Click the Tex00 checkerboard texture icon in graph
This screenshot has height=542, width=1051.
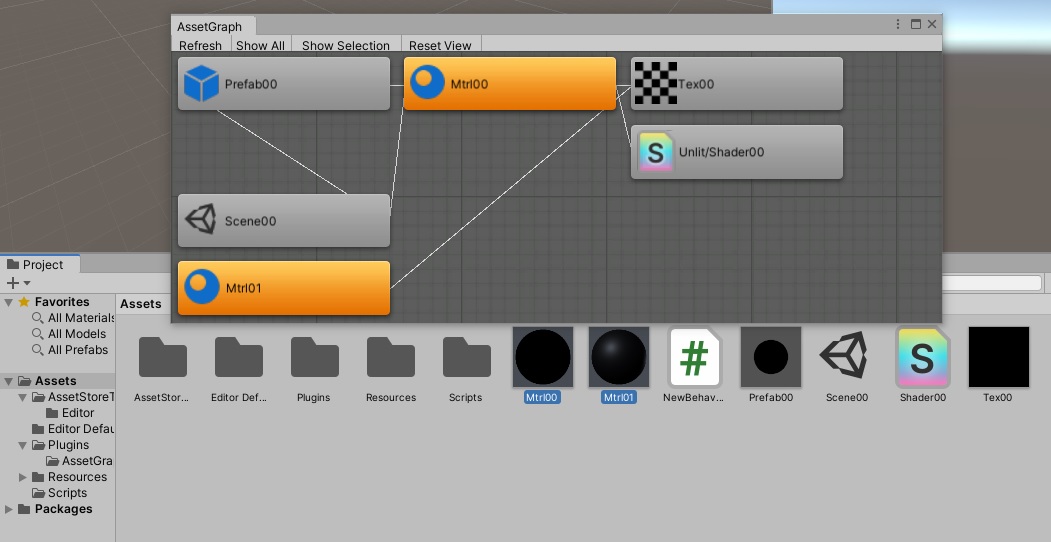(x=656, y=83)
